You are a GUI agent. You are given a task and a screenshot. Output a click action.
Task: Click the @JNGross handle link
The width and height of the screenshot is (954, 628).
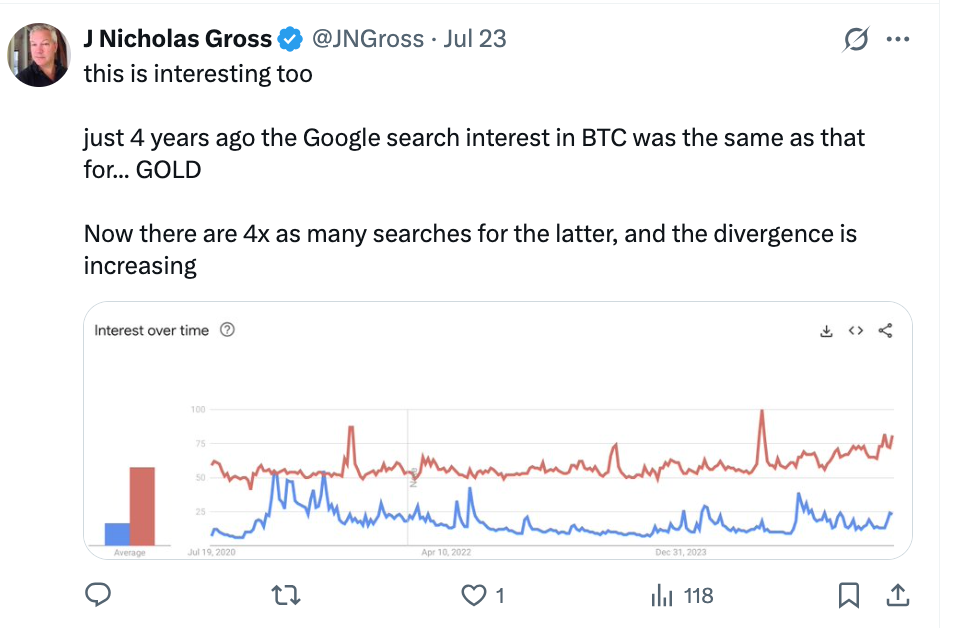click(366, 39)
